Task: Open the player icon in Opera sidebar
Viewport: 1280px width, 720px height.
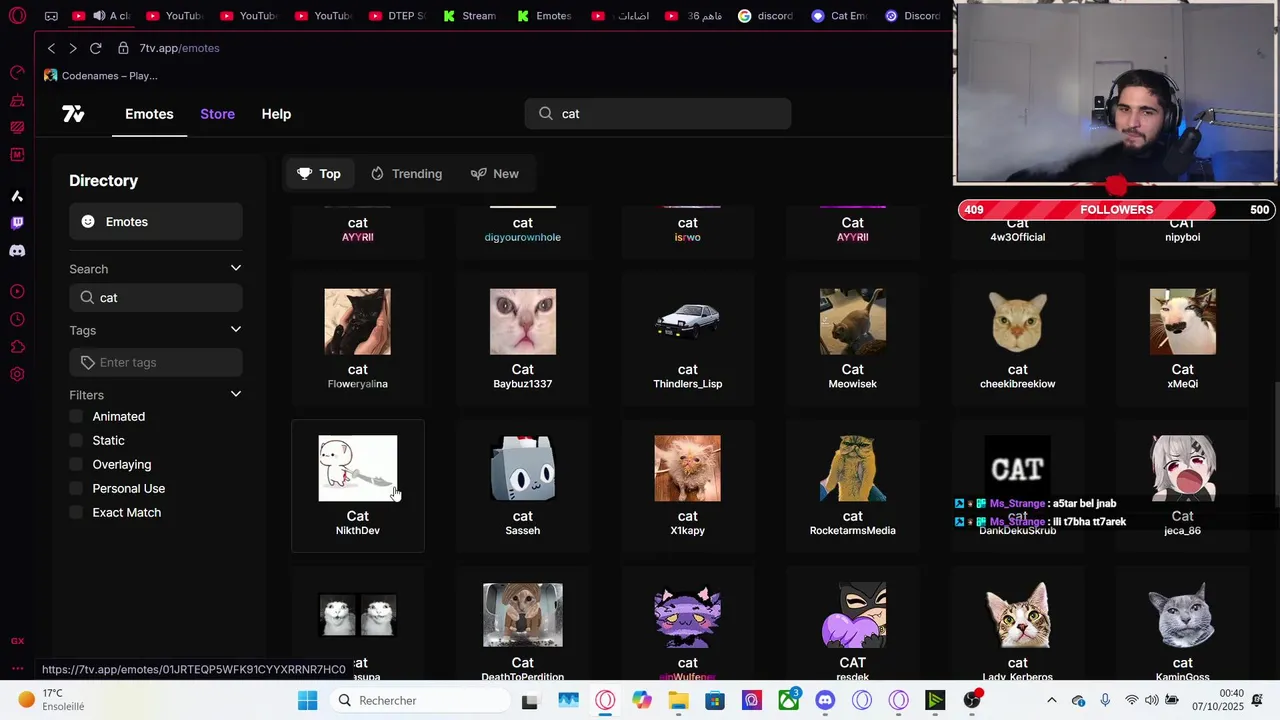Action: pyautogui.click(x=17, y=292)
